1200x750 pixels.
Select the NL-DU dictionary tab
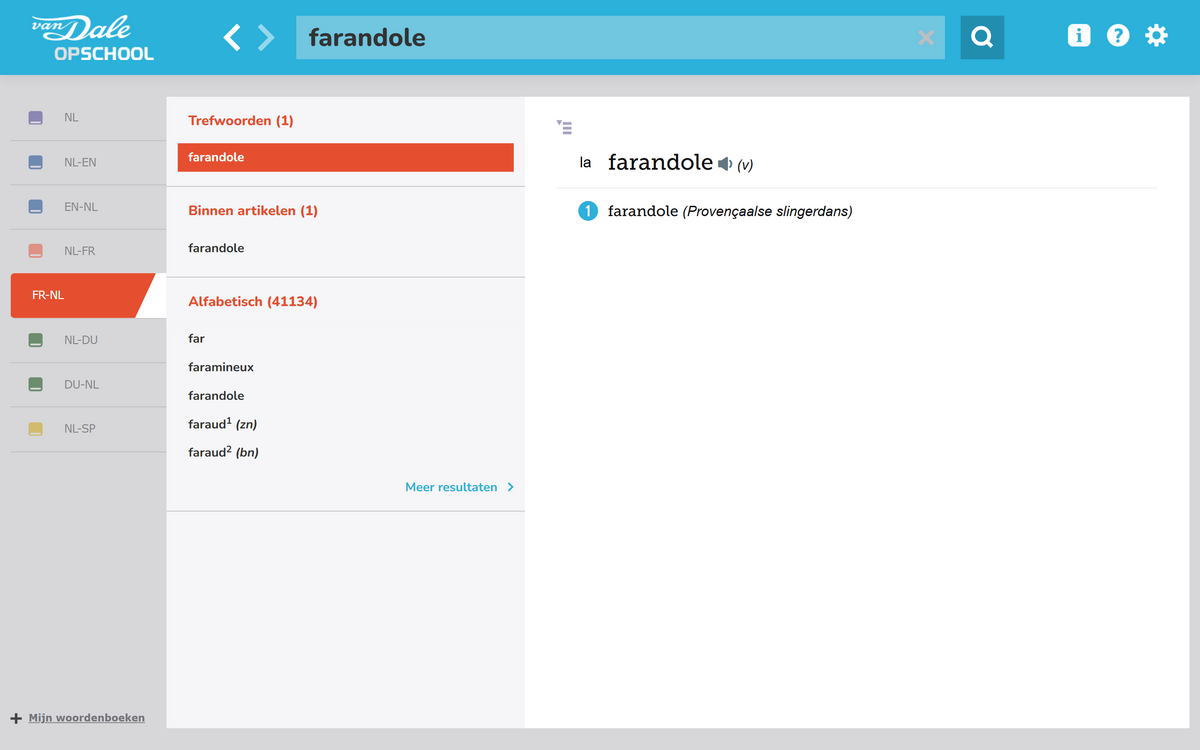click(88, 340)
